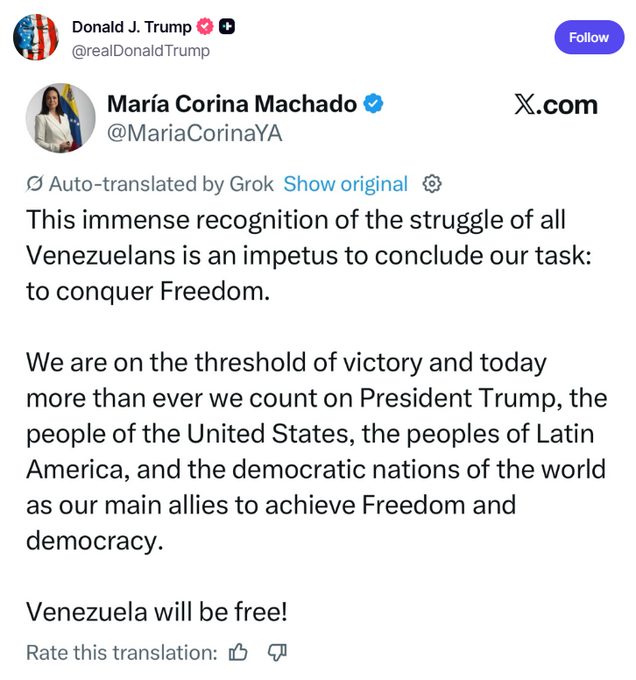Click the Follow button
636x680 pixels.
588,37
